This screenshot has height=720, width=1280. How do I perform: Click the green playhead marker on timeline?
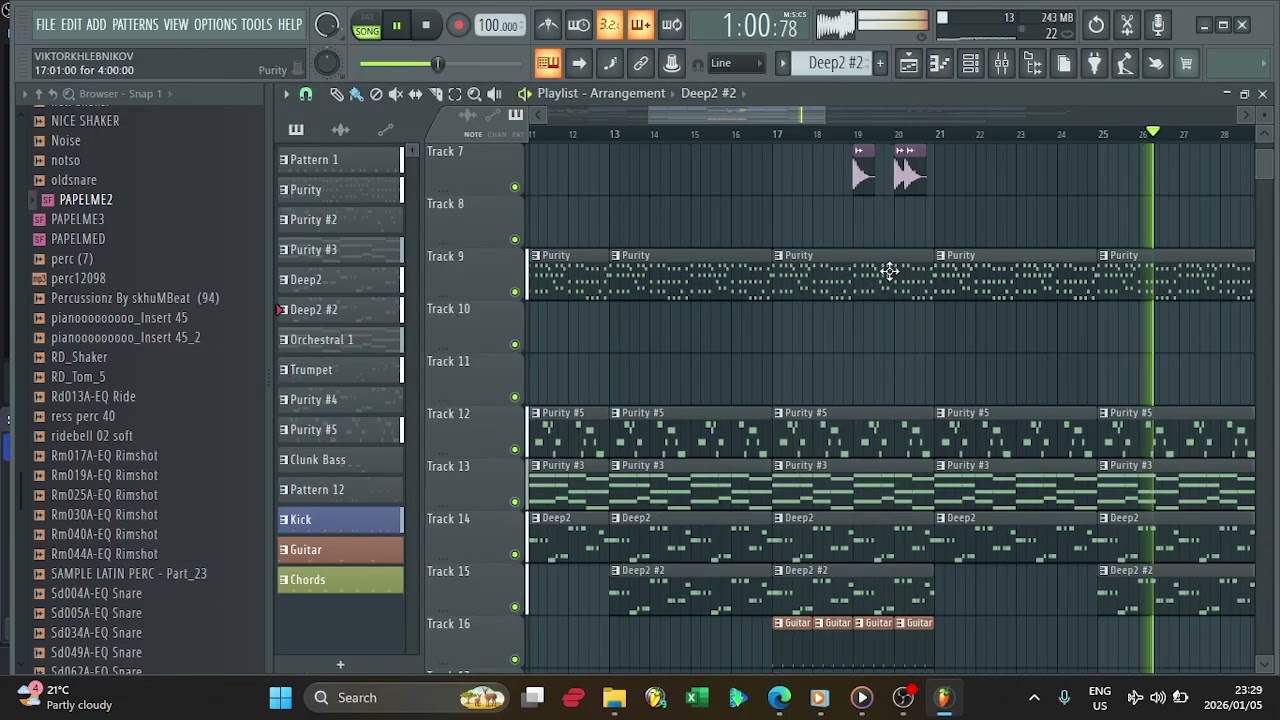[1153, 132]
